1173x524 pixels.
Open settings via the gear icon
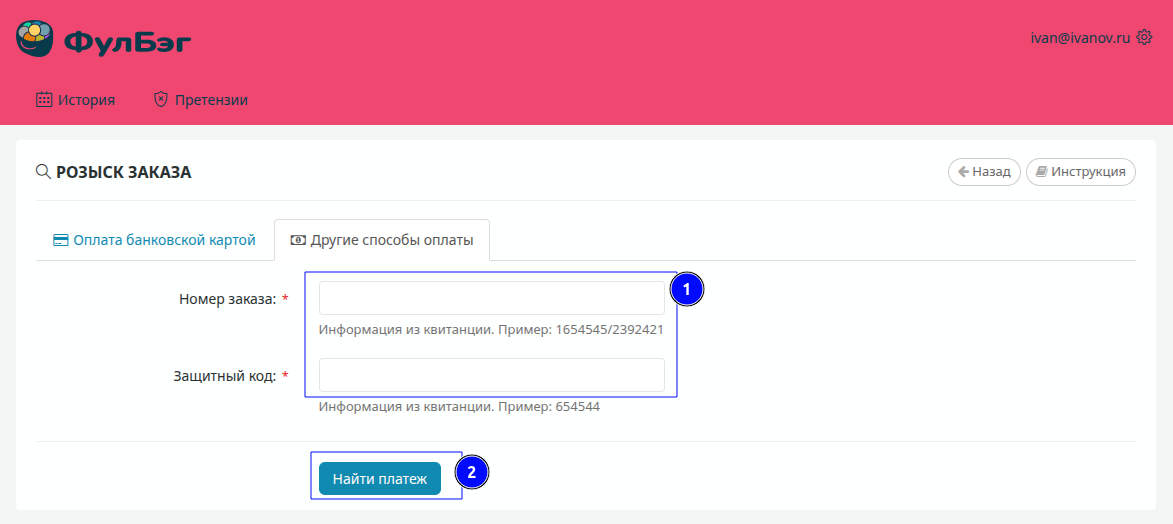[x=1145, y=37]
